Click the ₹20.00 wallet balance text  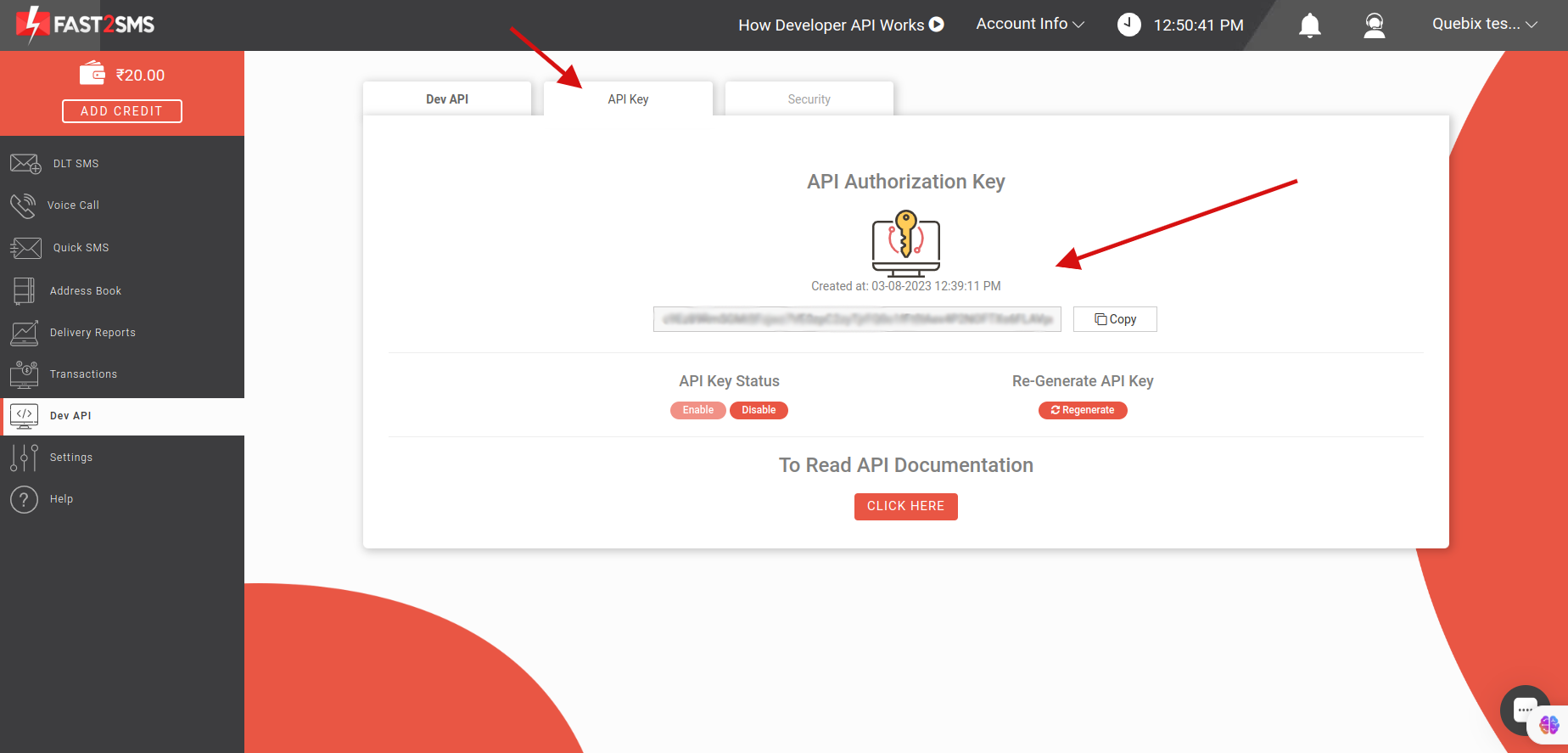click(x=140, y=75)
